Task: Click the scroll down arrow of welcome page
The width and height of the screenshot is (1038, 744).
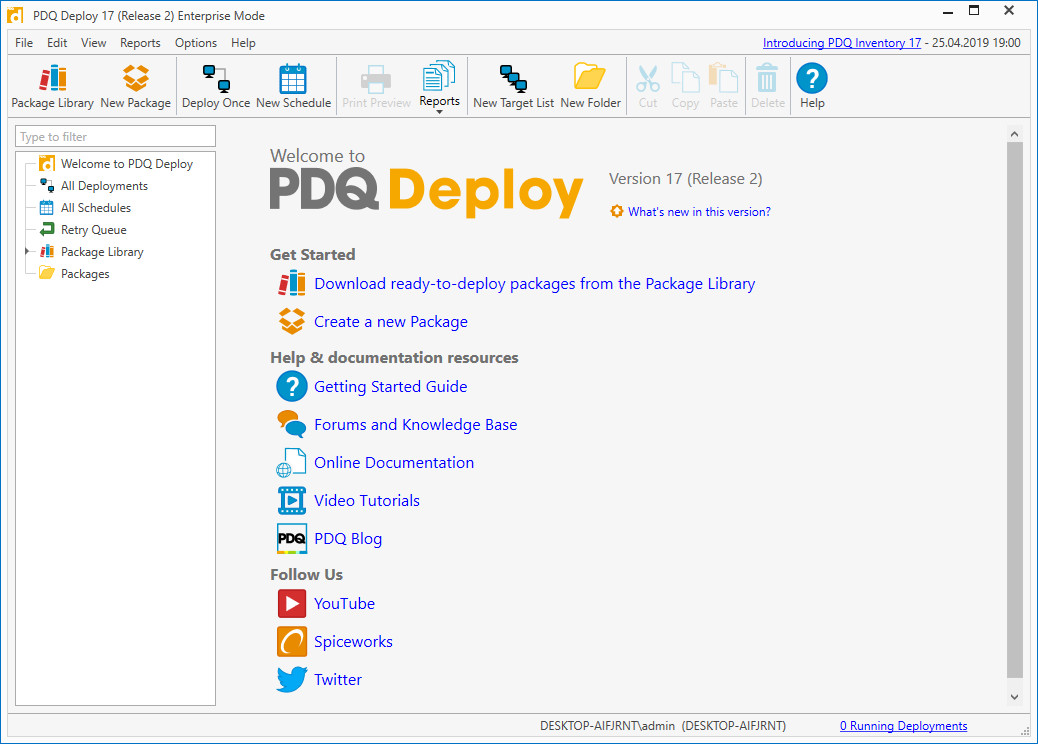Action: tap(1014, 696)
